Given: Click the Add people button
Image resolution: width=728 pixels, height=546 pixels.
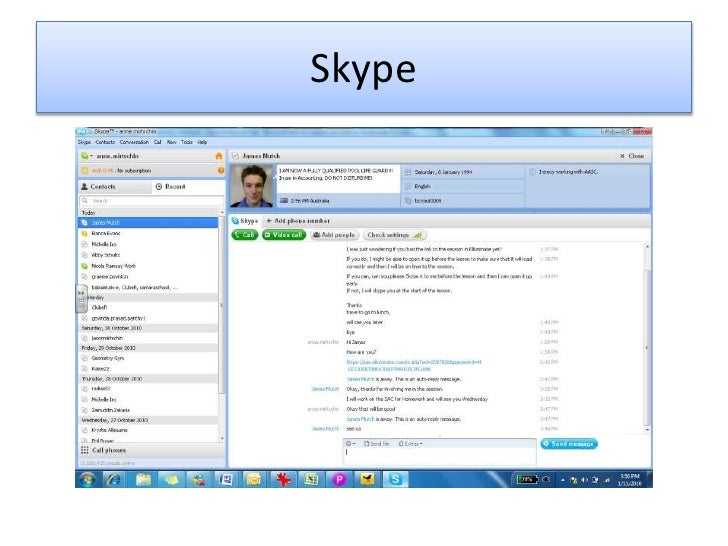Looking at the screenshot, I should coord(334,235).
